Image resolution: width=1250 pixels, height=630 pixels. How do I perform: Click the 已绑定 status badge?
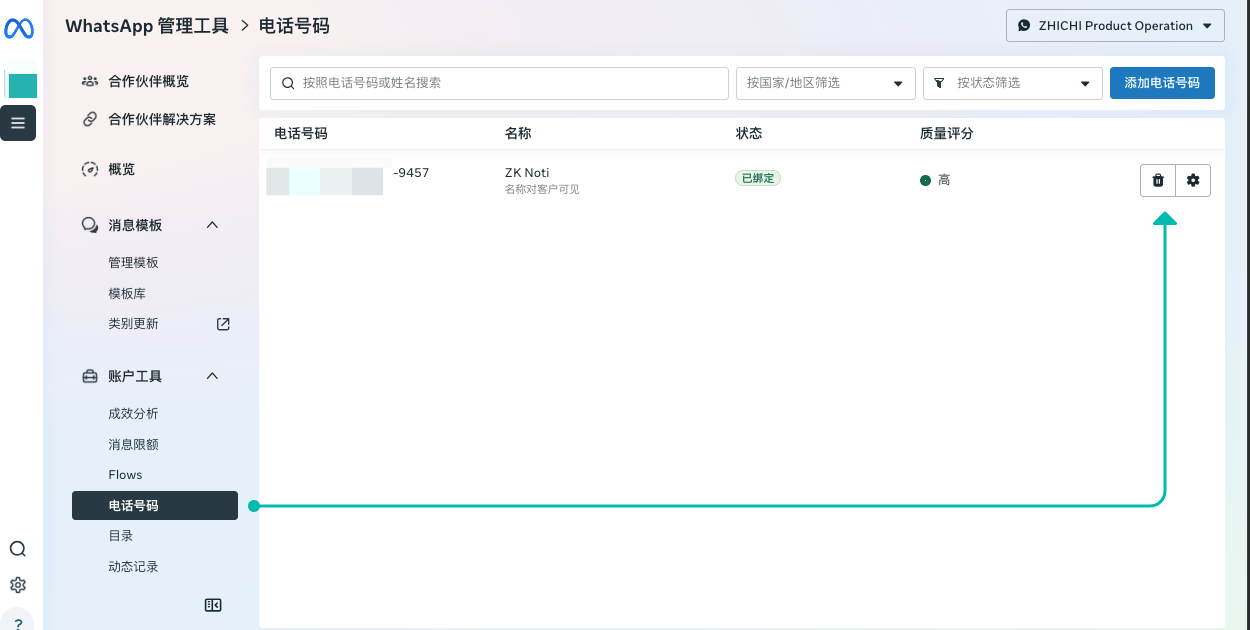[x=758, y=178]
